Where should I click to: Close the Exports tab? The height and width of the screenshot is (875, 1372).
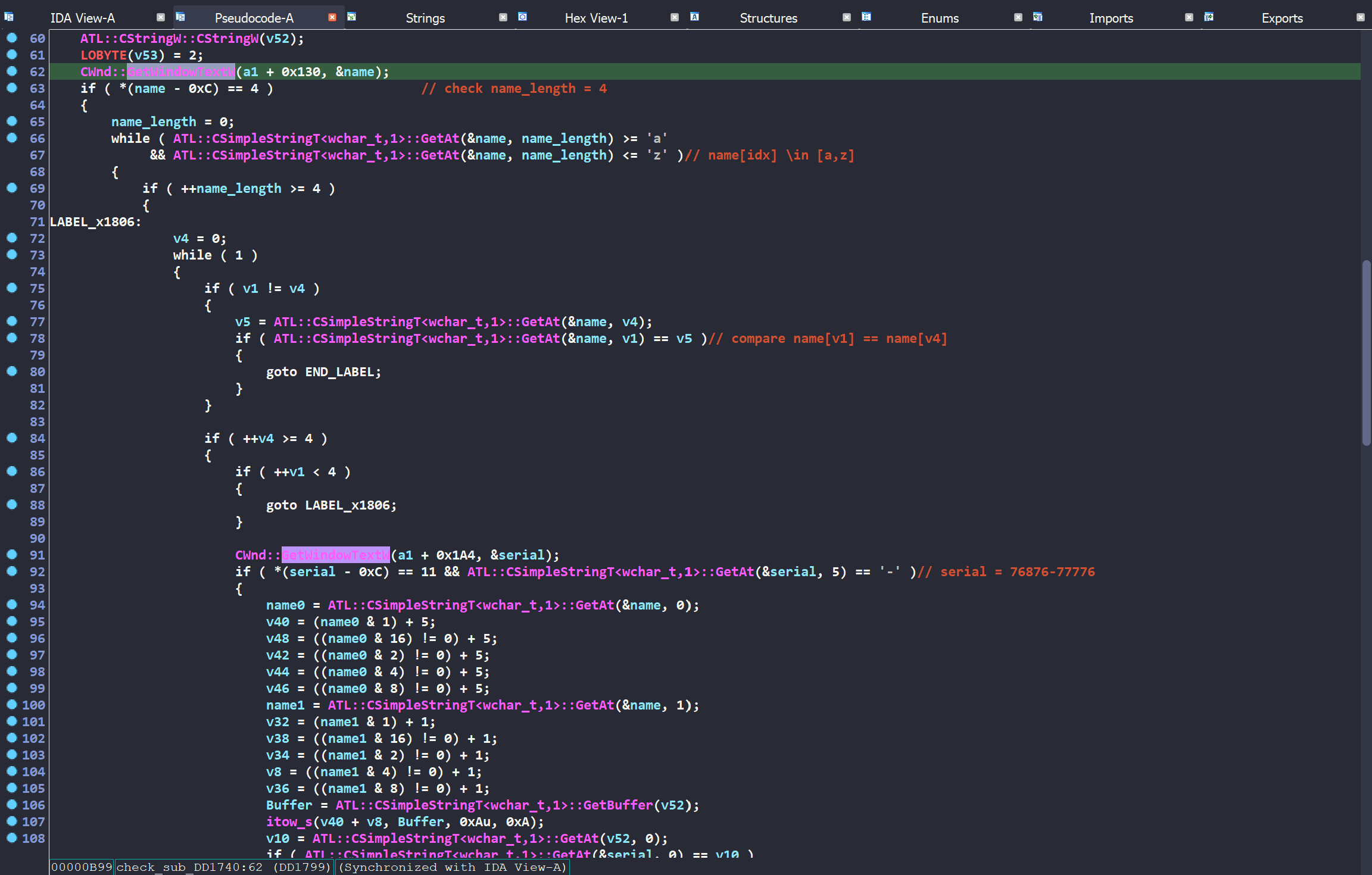pyautogui.click(x=1361, y=17)
